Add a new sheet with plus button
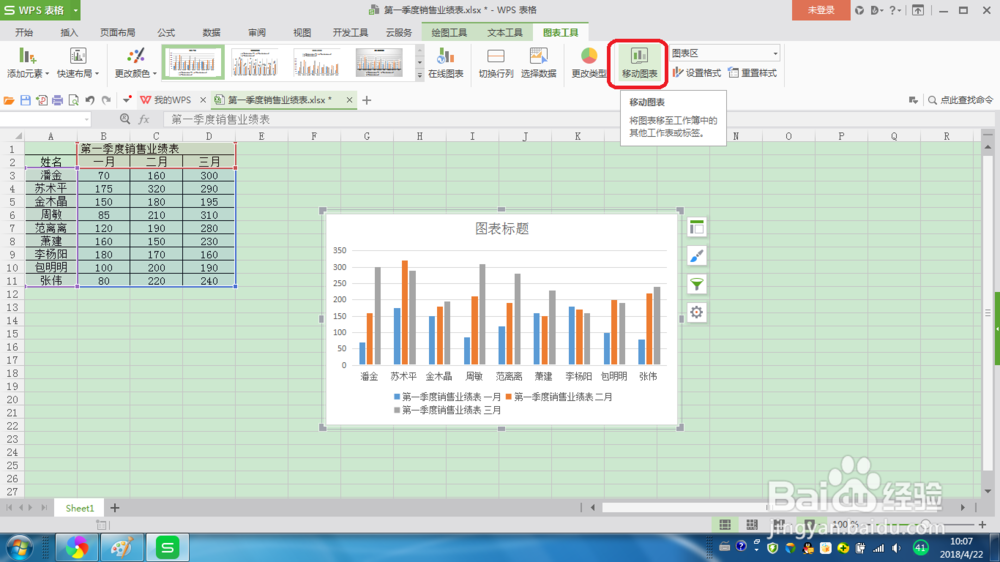The height and width of the screenshot is (562, 1000). tap(115, 508)
